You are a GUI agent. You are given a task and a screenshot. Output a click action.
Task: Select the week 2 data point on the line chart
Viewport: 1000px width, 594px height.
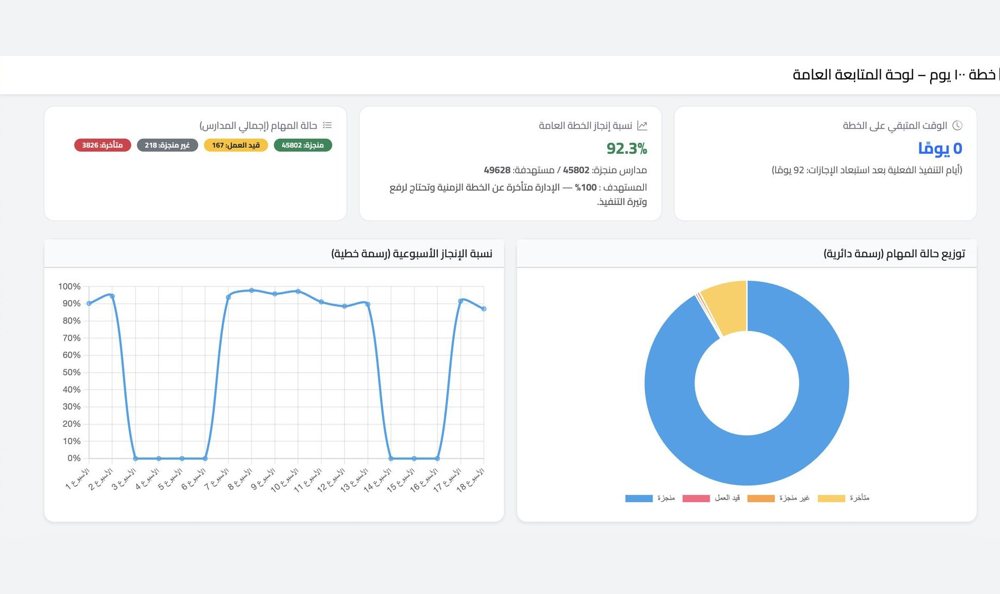pos(112,295)
